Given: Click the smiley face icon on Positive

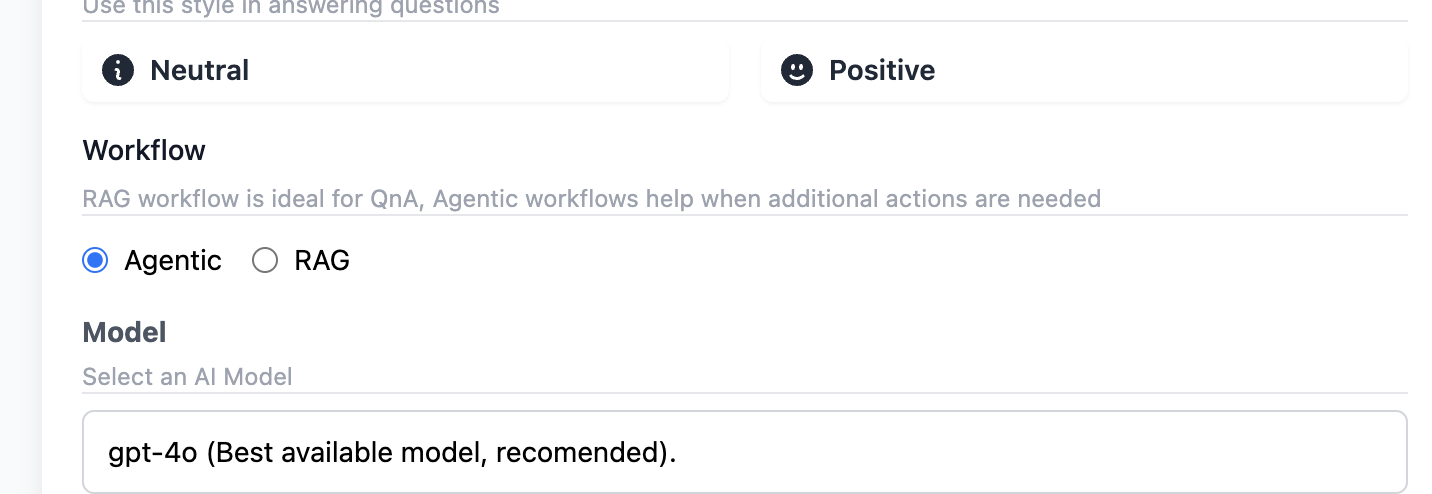Looking at the screenshot, I should 796,70.
